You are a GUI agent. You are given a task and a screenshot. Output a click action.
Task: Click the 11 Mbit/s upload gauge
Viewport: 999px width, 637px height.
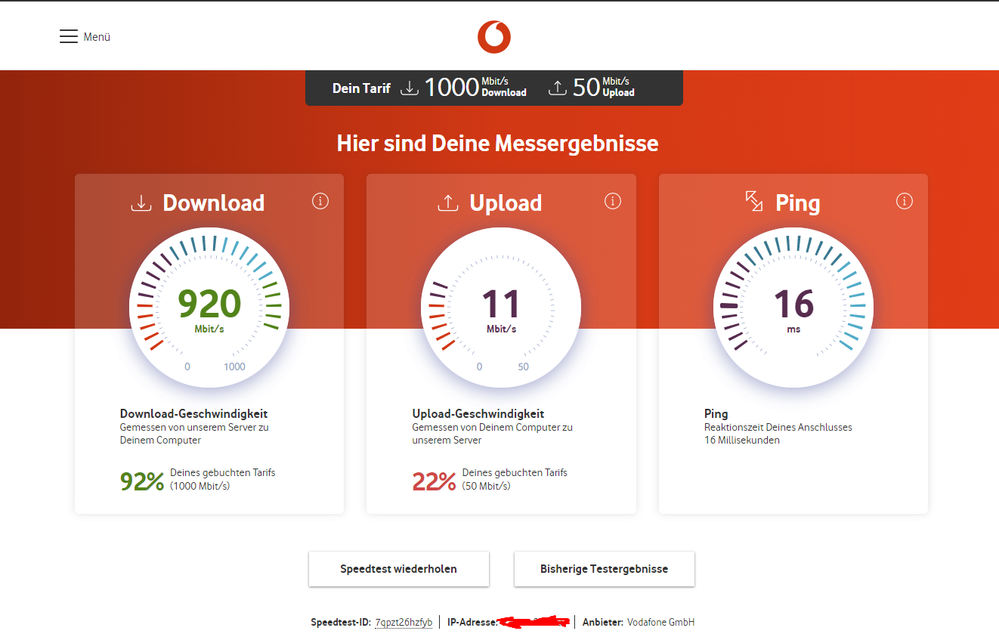coord(501,308)
